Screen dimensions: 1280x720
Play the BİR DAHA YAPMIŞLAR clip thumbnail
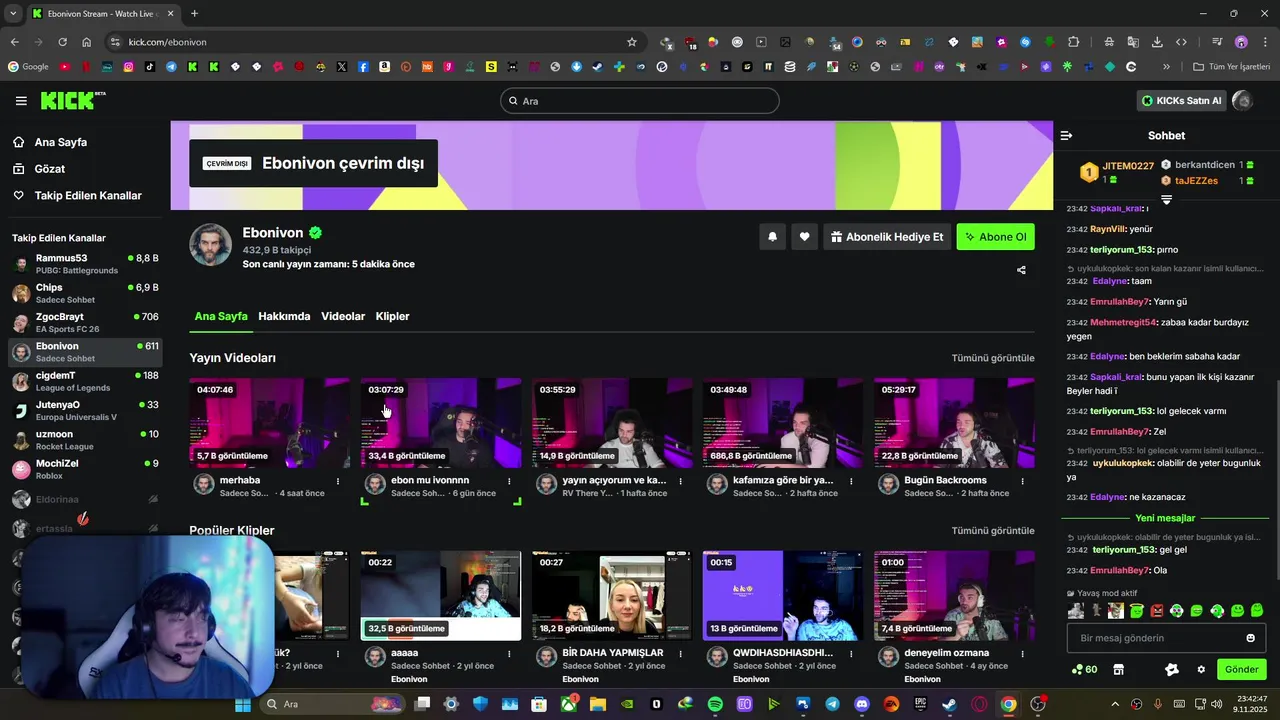coord(612,595)
